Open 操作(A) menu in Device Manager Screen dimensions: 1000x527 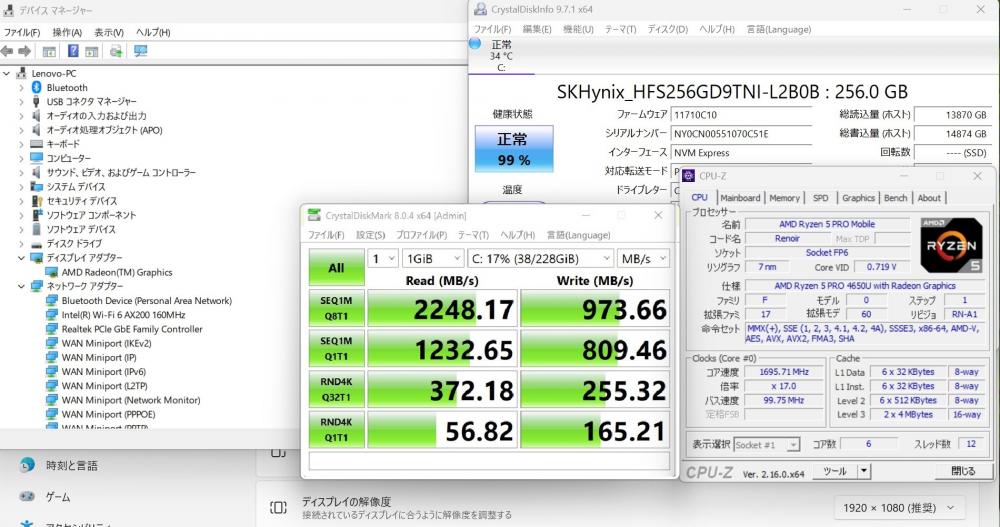[x=67, y=32]
